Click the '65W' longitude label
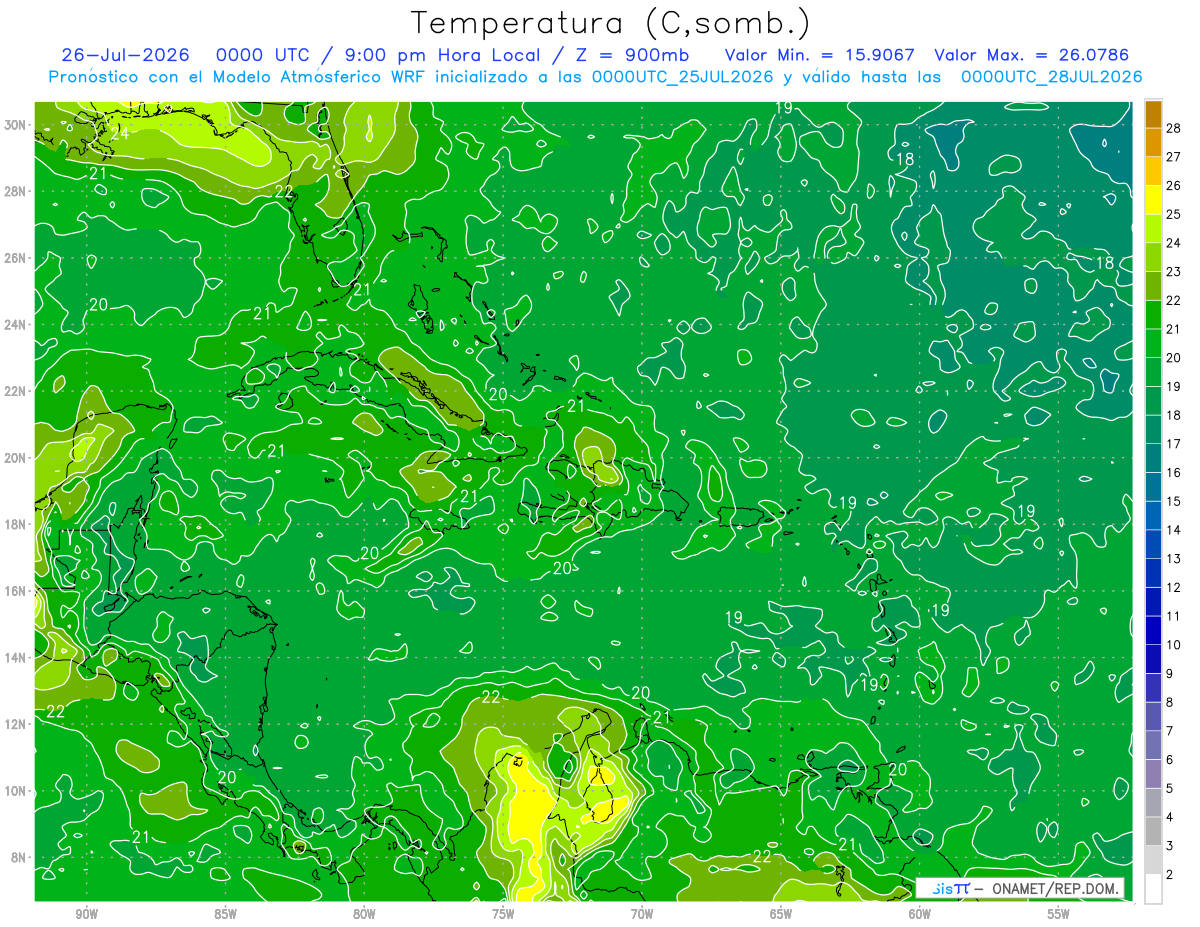The image size is (1200, 927). tap(781, 914)
